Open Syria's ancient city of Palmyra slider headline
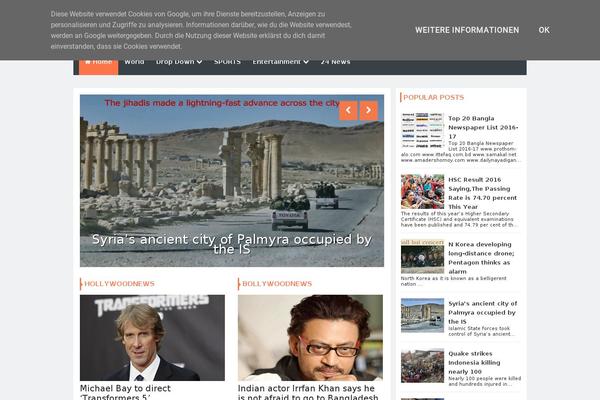Screen dimensions: 600x400 (x=232, y=244)
